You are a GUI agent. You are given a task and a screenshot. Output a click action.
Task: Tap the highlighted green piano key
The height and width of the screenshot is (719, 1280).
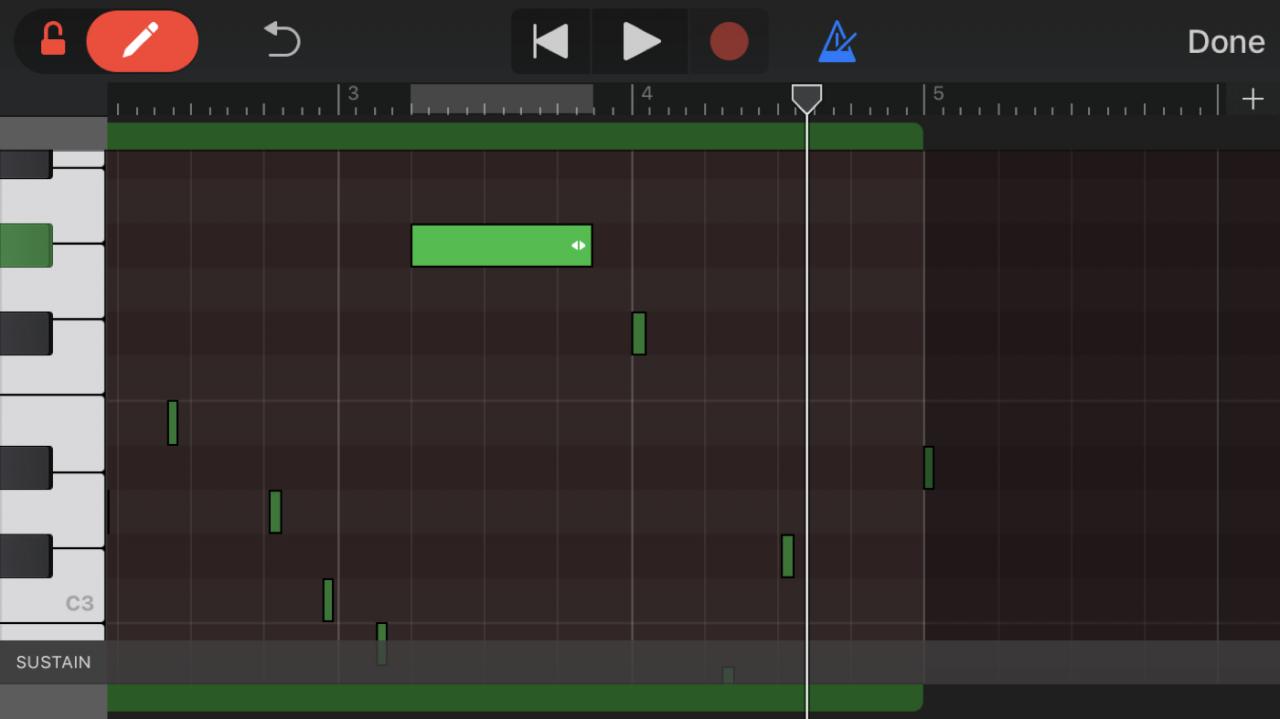pyautogui.click(x=26, y=245)
